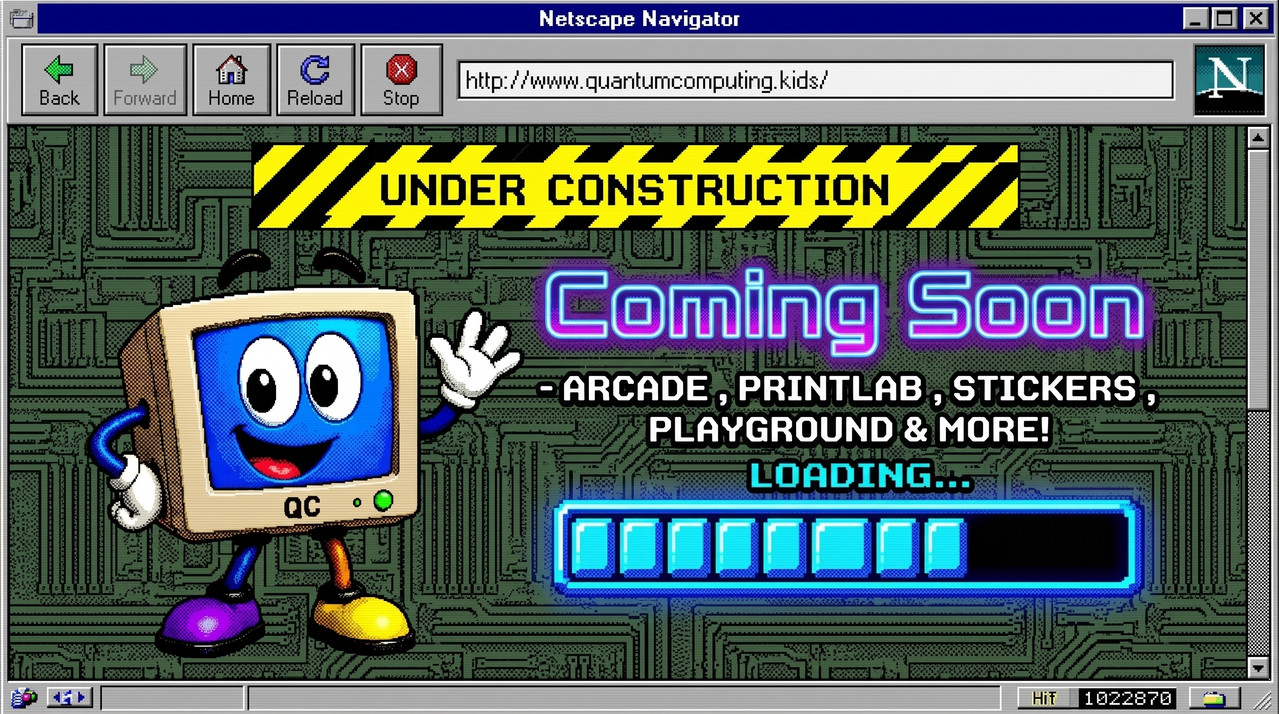Click the green power light on mascot
The image size is (1279, 714).
(382, 501)
